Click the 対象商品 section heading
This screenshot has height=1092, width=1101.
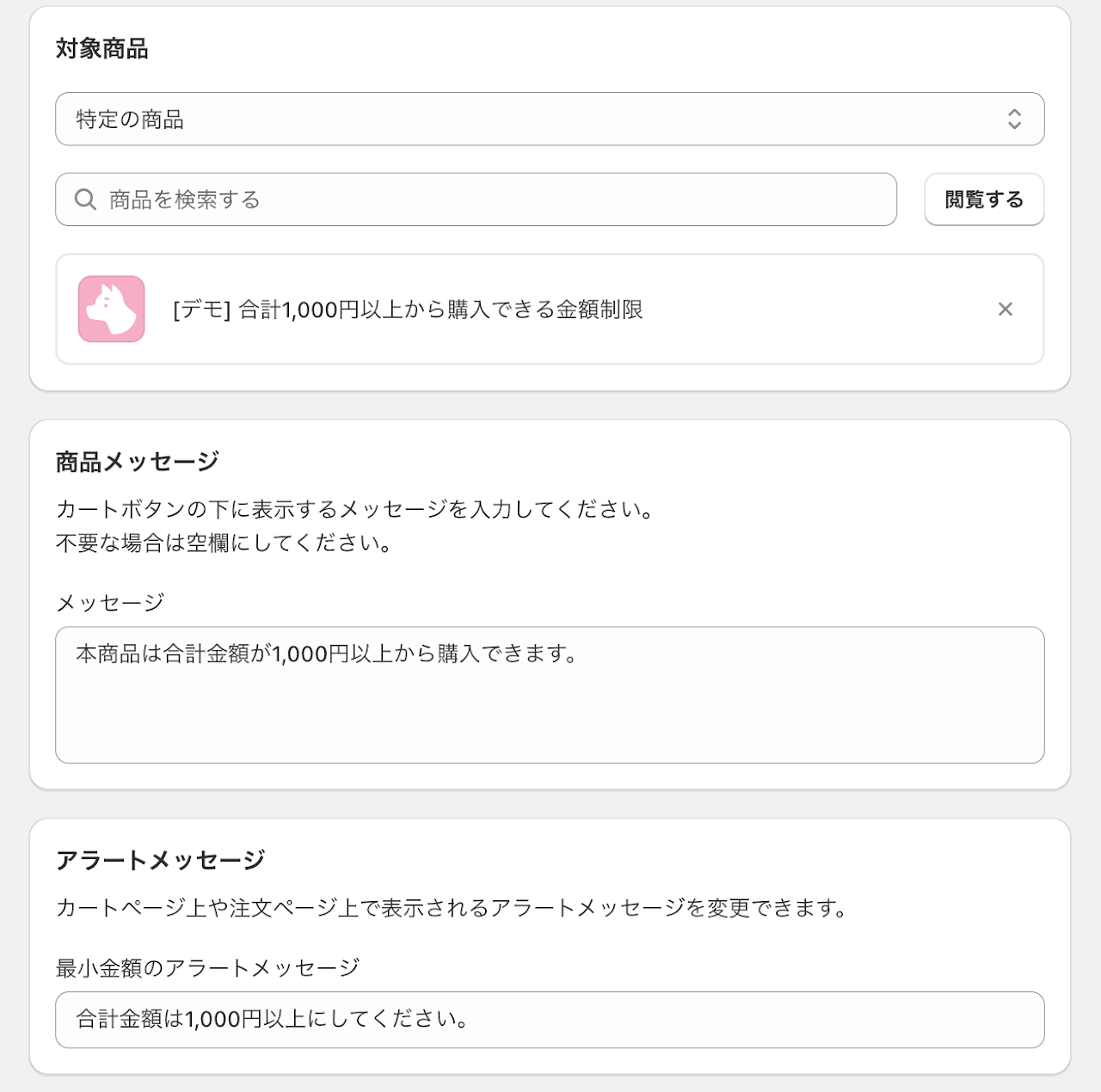point(101,49)
